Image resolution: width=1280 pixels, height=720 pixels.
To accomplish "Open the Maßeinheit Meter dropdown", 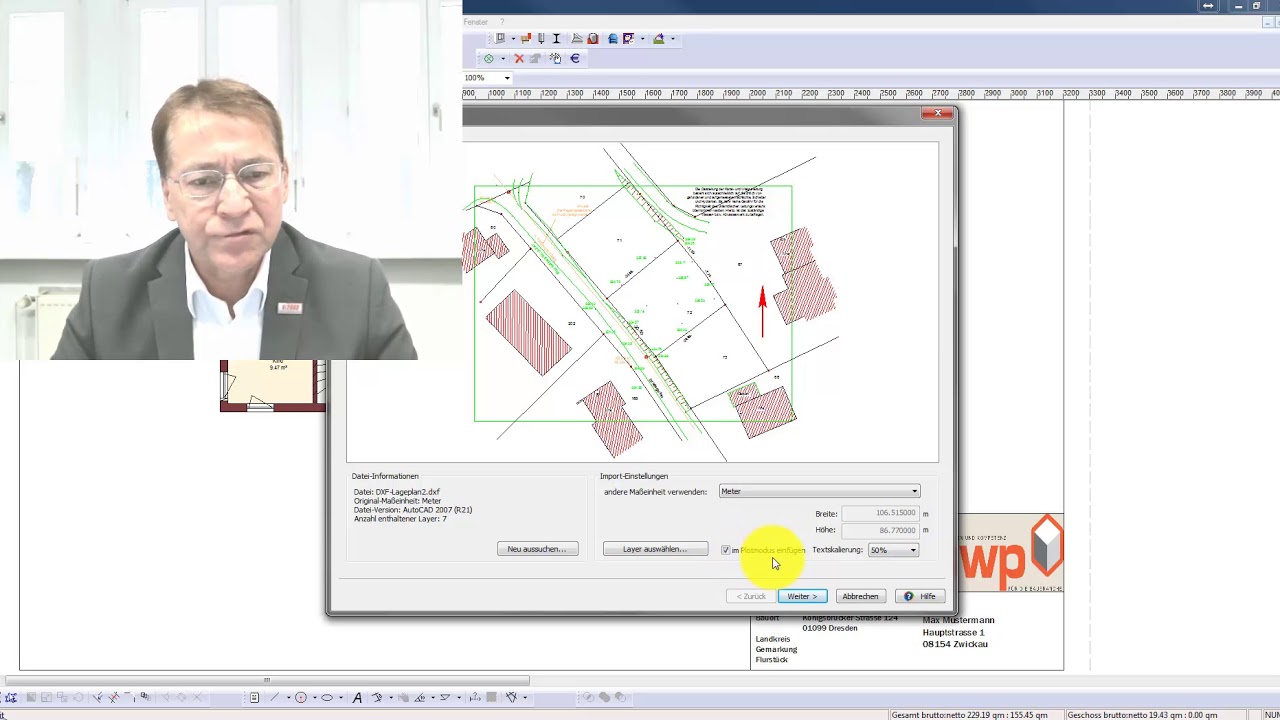I will point(819,491).
